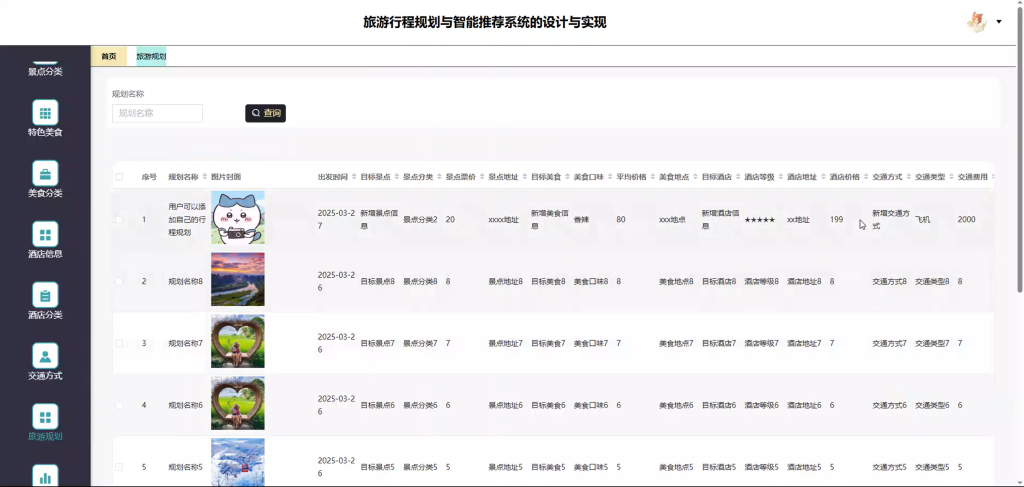This screenshot has height=487, width=1024.
Task: Open the 酒店信息 grid icon
Action: [45, 234]
